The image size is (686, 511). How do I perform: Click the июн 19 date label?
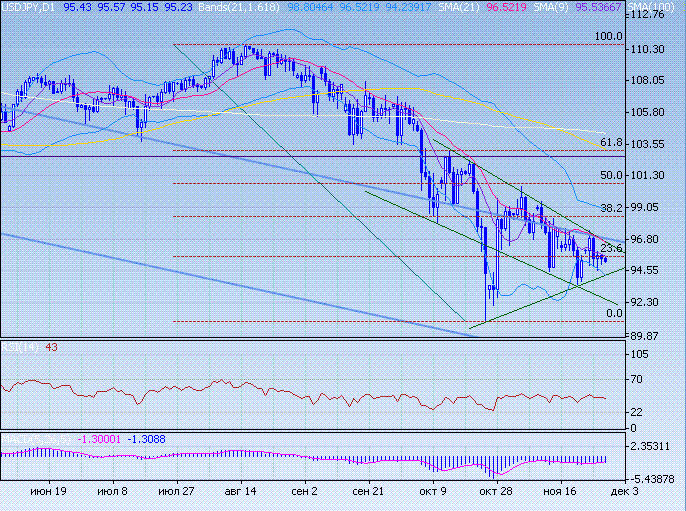(48, 492)
